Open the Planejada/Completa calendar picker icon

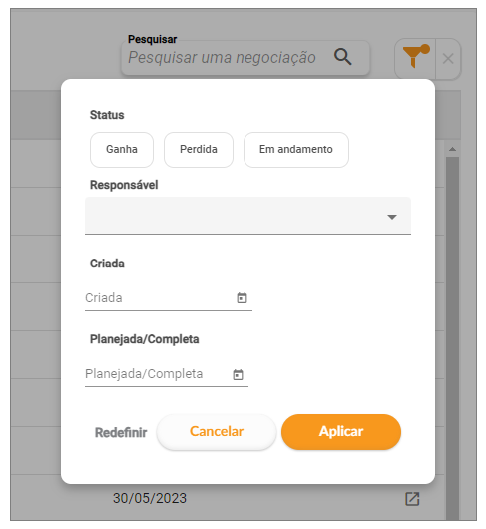[238, 374]
